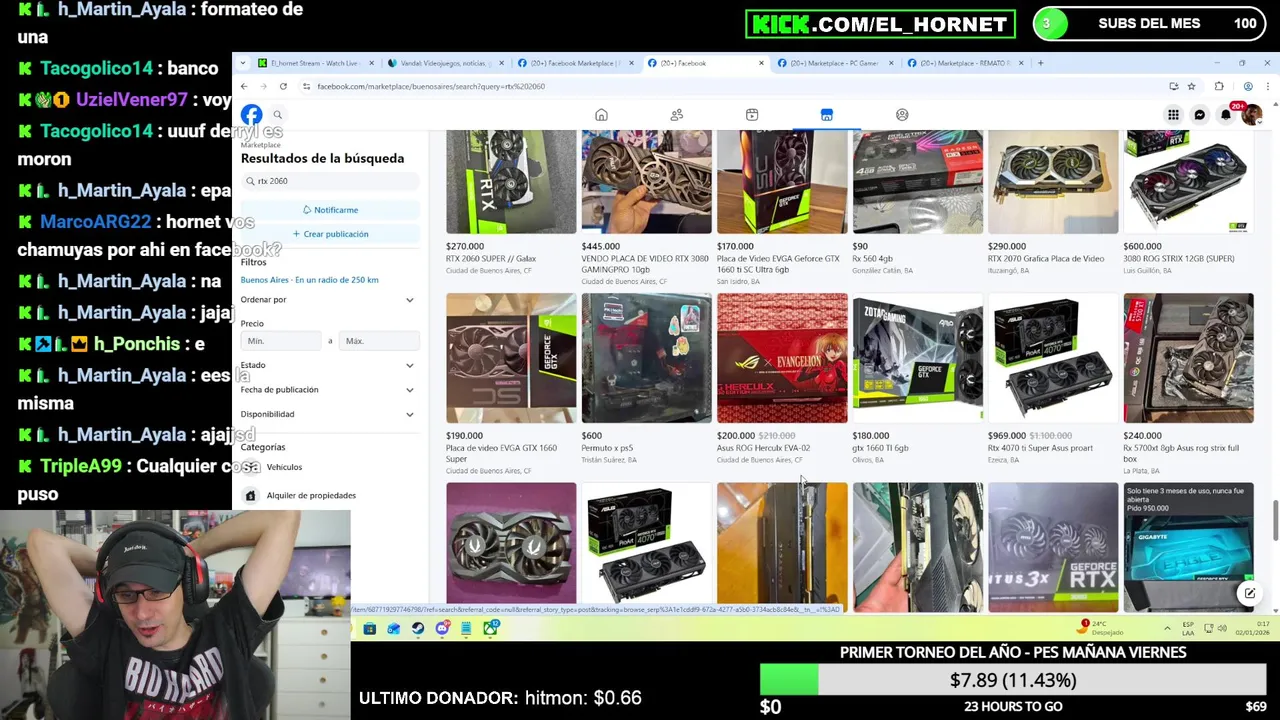The height and width of the screenshot is (720, 1280).
Task: Open the Groups profile-circle icon in navbar
Action: [x=902, y=115]
